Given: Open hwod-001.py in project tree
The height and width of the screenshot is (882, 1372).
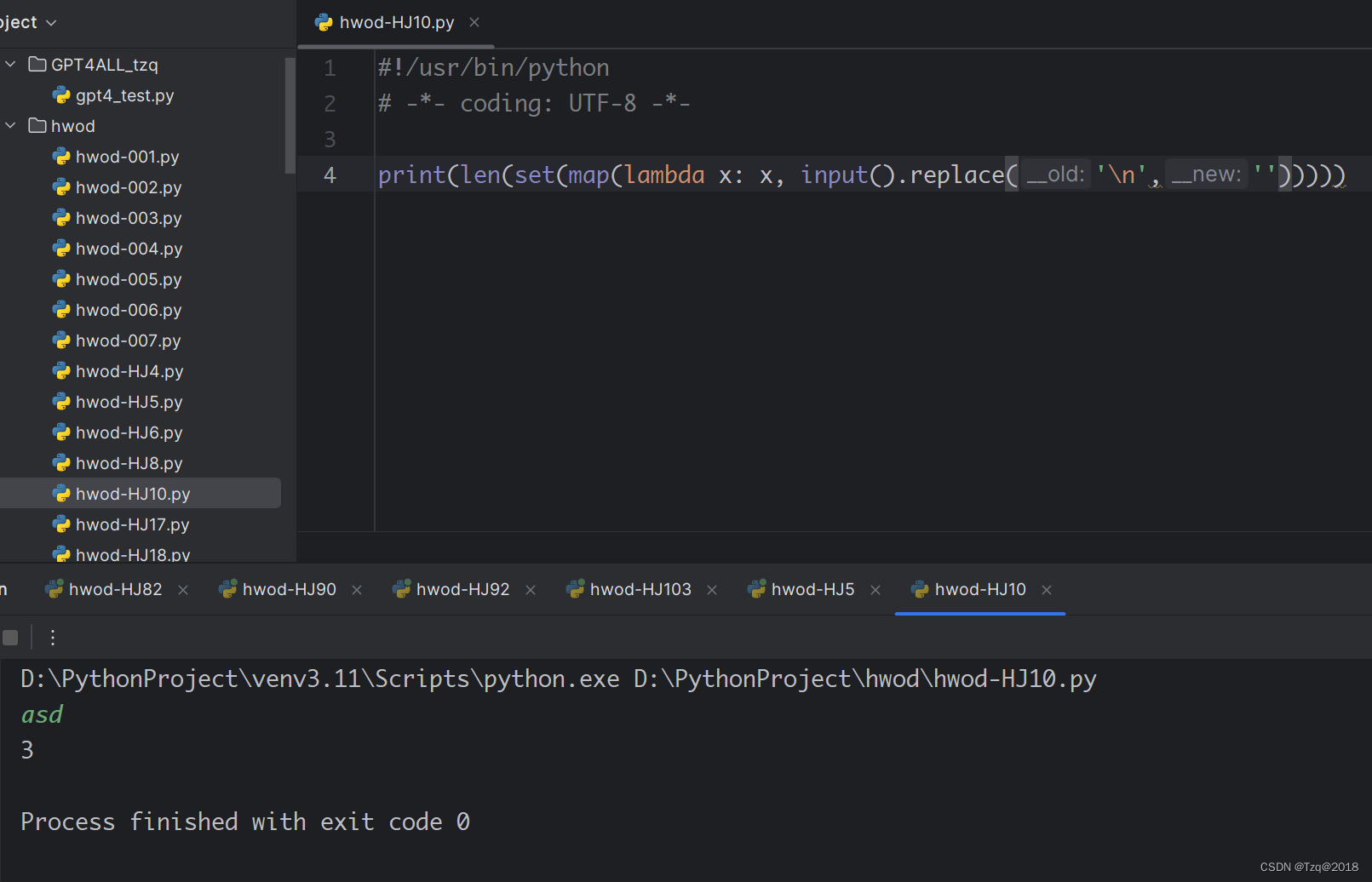Looking at the screenshot, I should point(127,157).
